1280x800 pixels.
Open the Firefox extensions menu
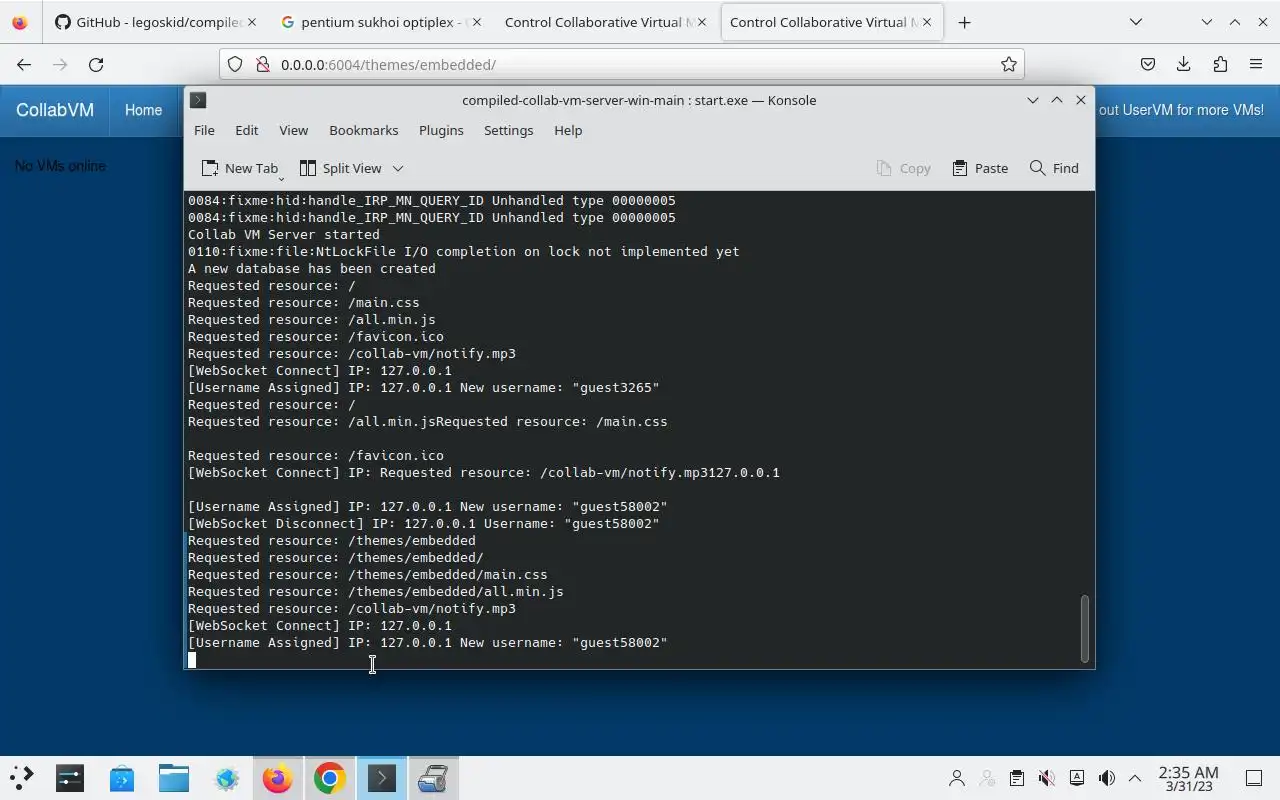pos(1220,64)
